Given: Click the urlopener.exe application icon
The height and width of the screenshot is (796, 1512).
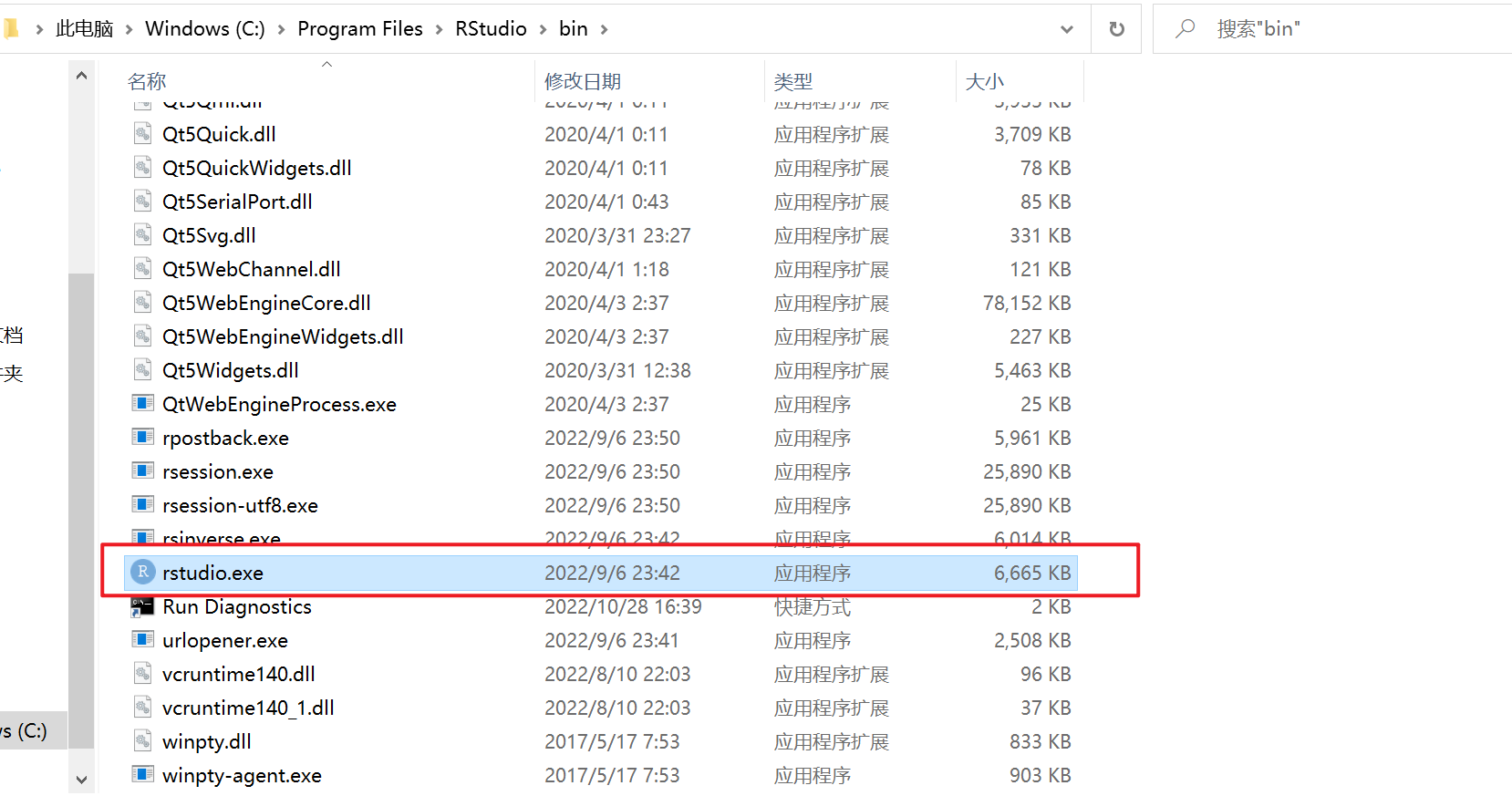Looking at the screenshot, I should coord(143,639).
